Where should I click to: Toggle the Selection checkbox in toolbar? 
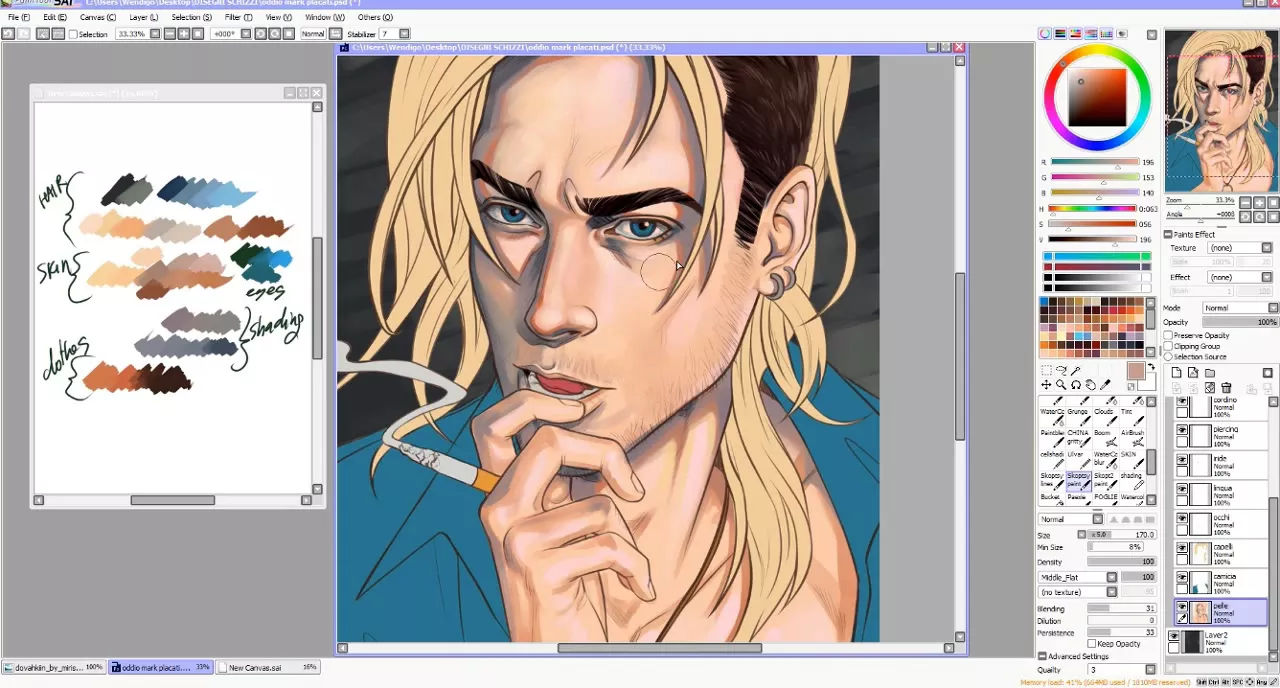pyautogui.click(x=73, y=33)
